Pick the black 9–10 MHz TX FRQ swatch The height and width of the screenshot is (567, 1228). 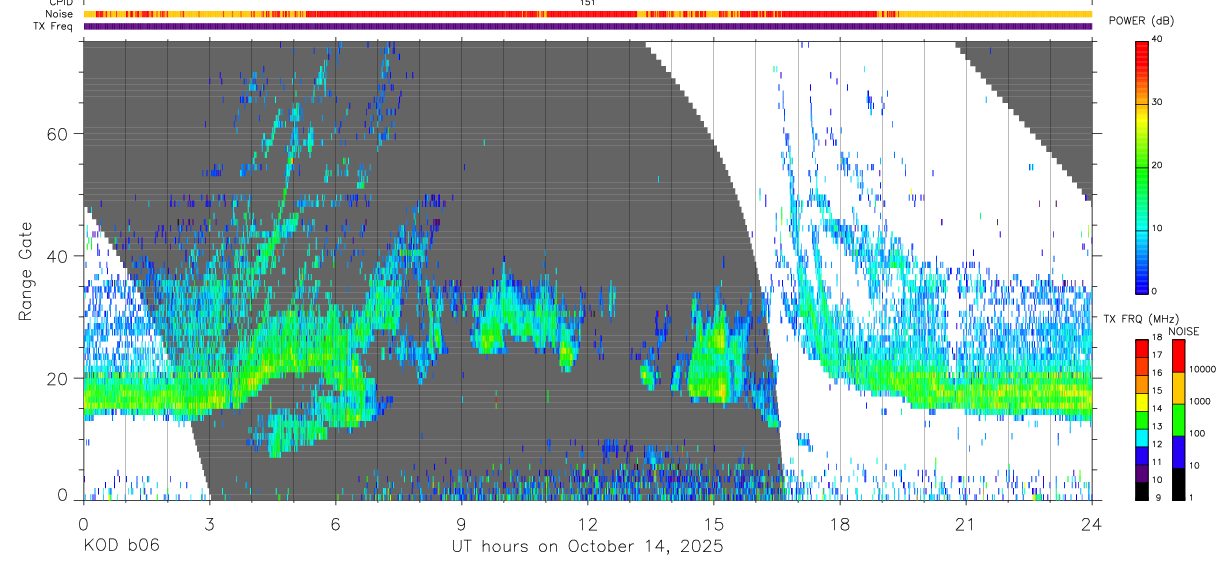tap(1142, 490)
